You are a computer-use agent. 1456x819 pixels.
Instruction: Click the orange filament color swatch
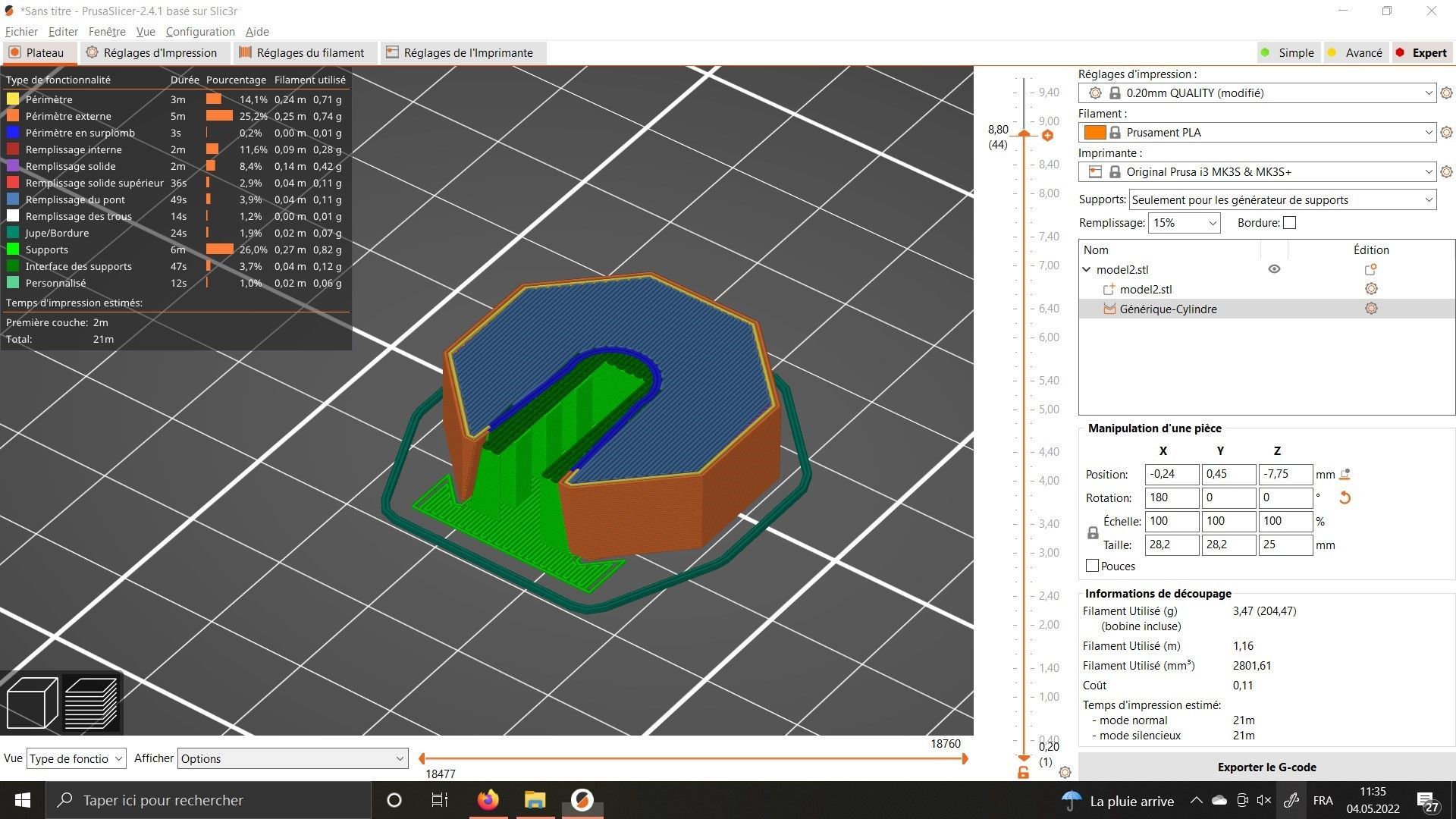(1094, 132)
